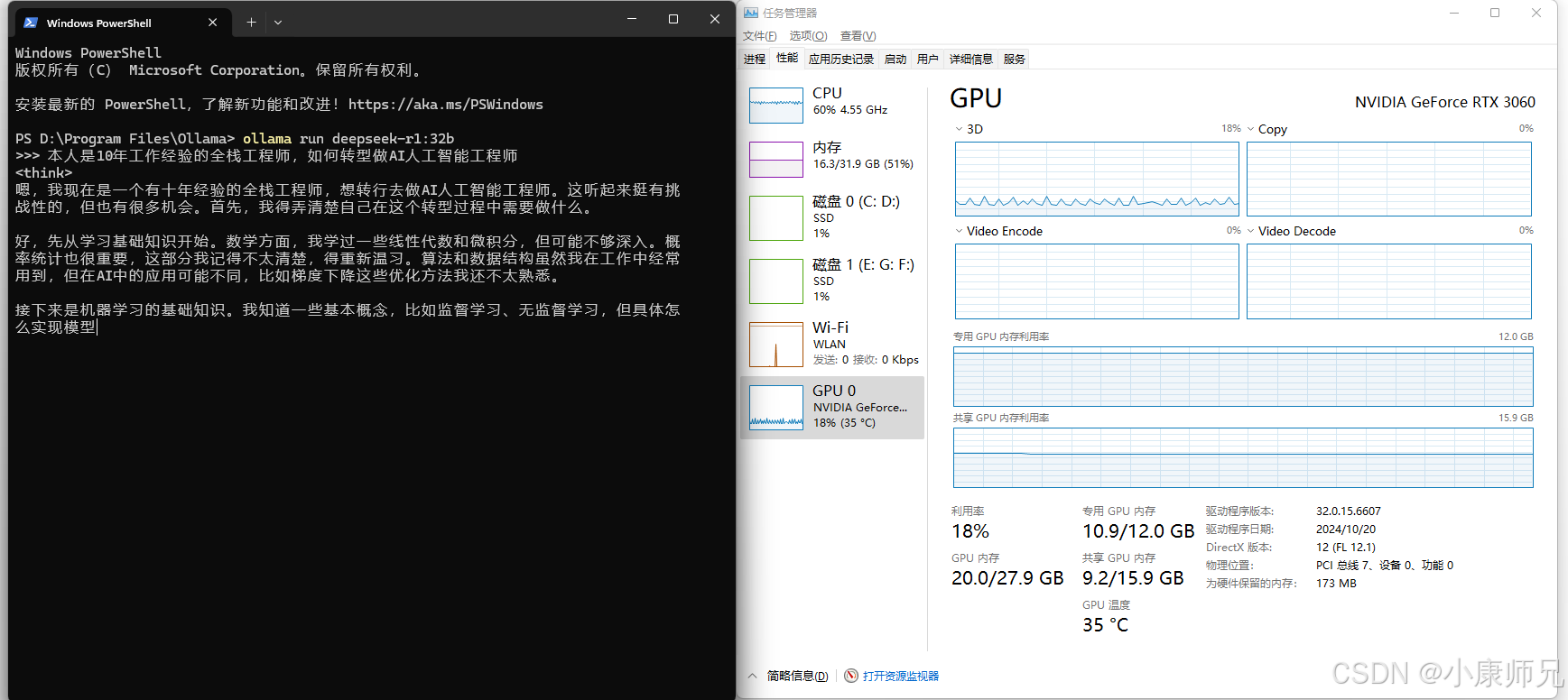Click the 20.0/27.9 GB GPU memory value
The image size is (1568, 700).
1007,578
